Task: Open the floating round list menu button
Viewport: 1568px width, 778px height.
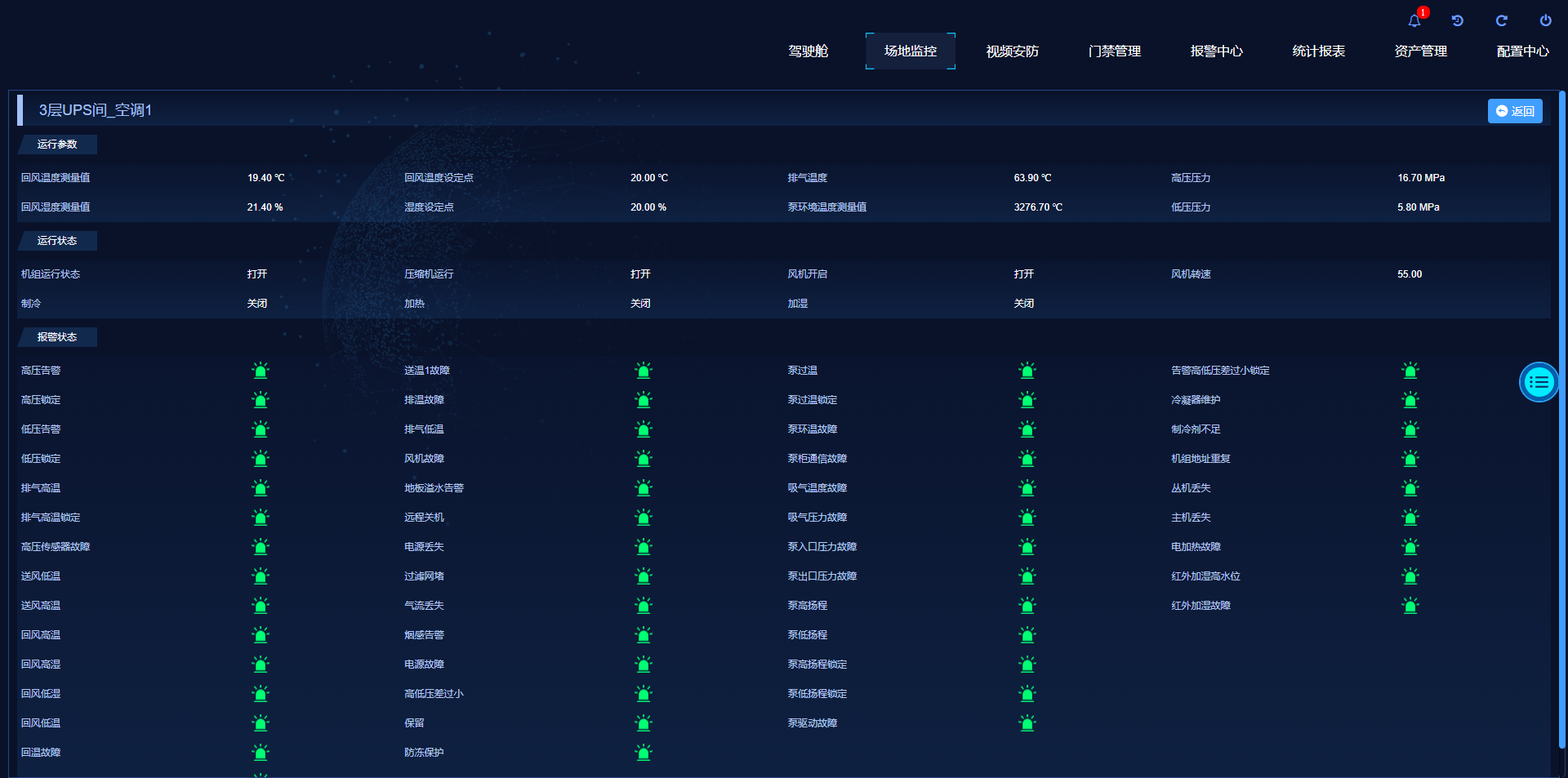Action: [x=1539, y=382]
